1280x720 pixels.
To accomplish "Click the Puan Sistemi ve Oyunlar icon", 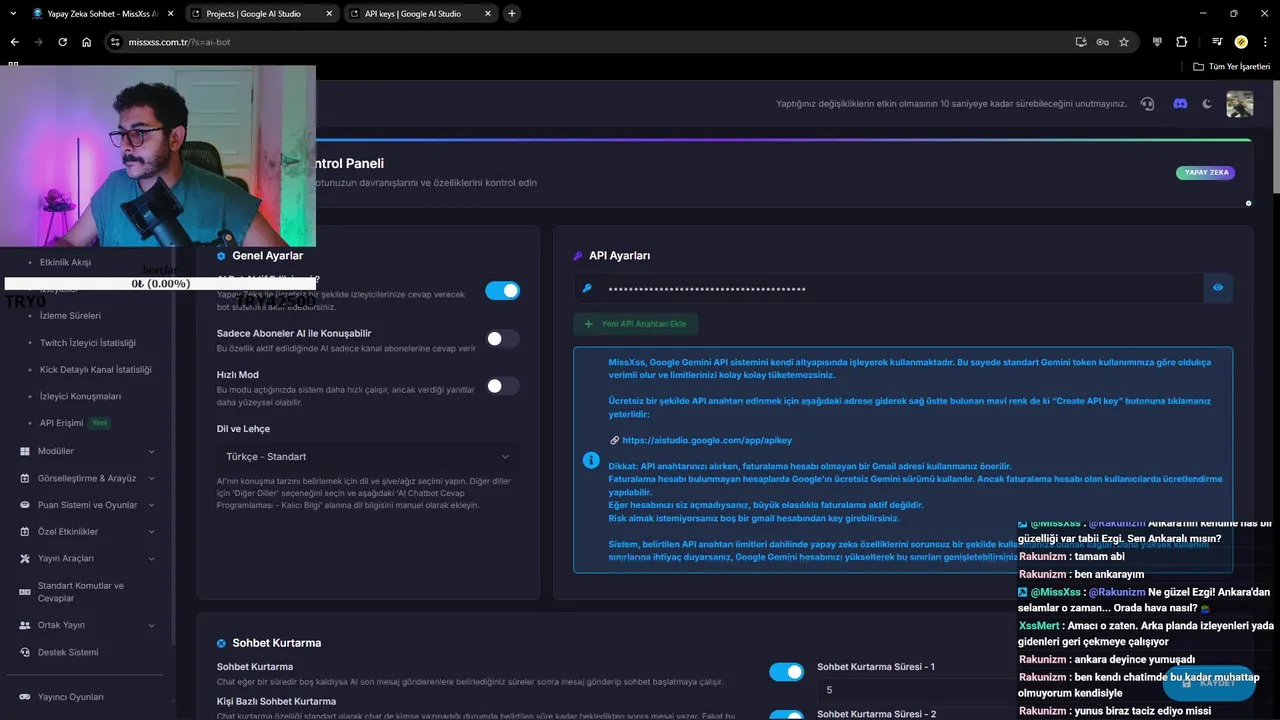I will [x=25, y=505].
